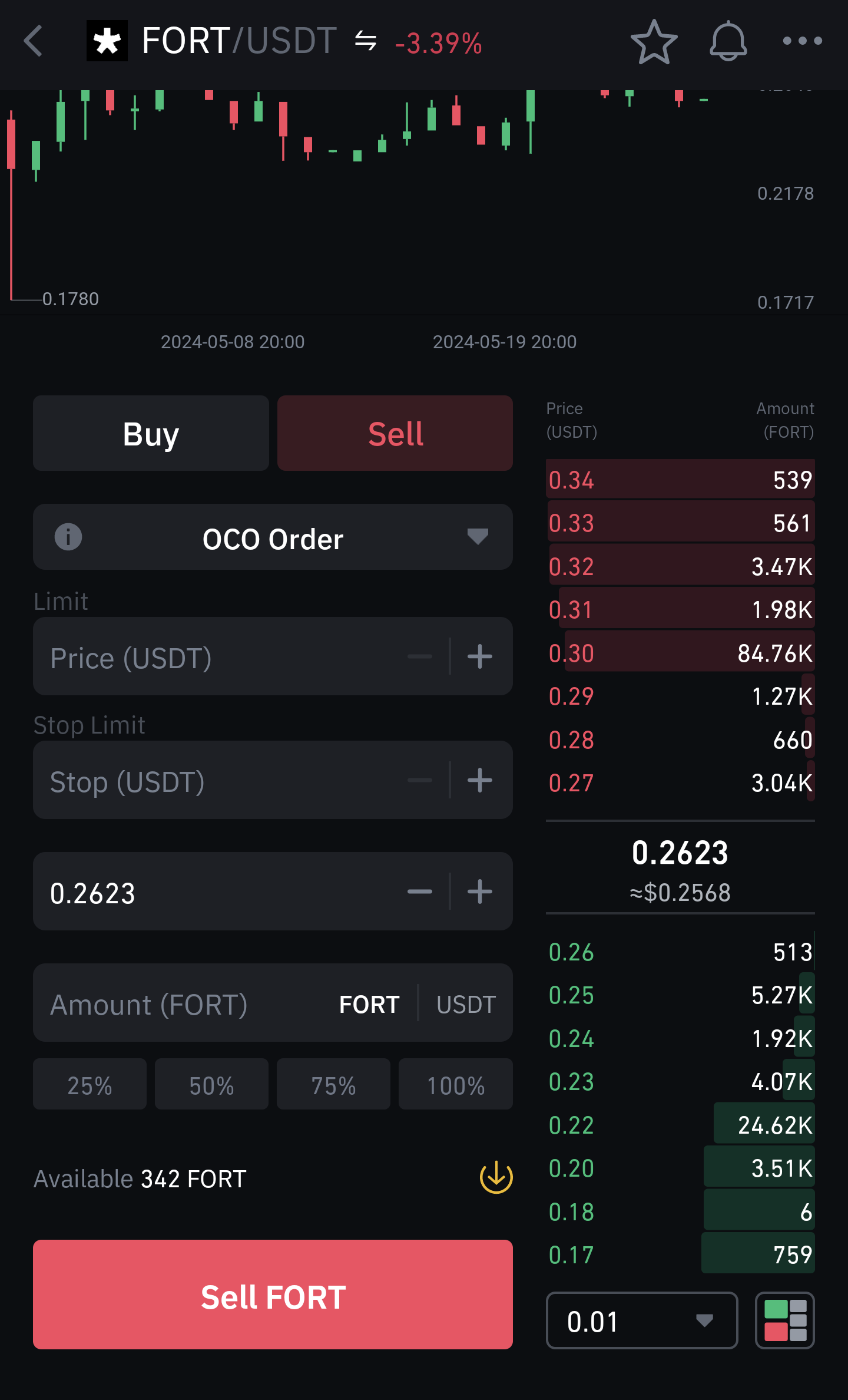Tap the swap trading pair icon
Viewport: 848px width, 1400px height.
click(x=366, y=41)
